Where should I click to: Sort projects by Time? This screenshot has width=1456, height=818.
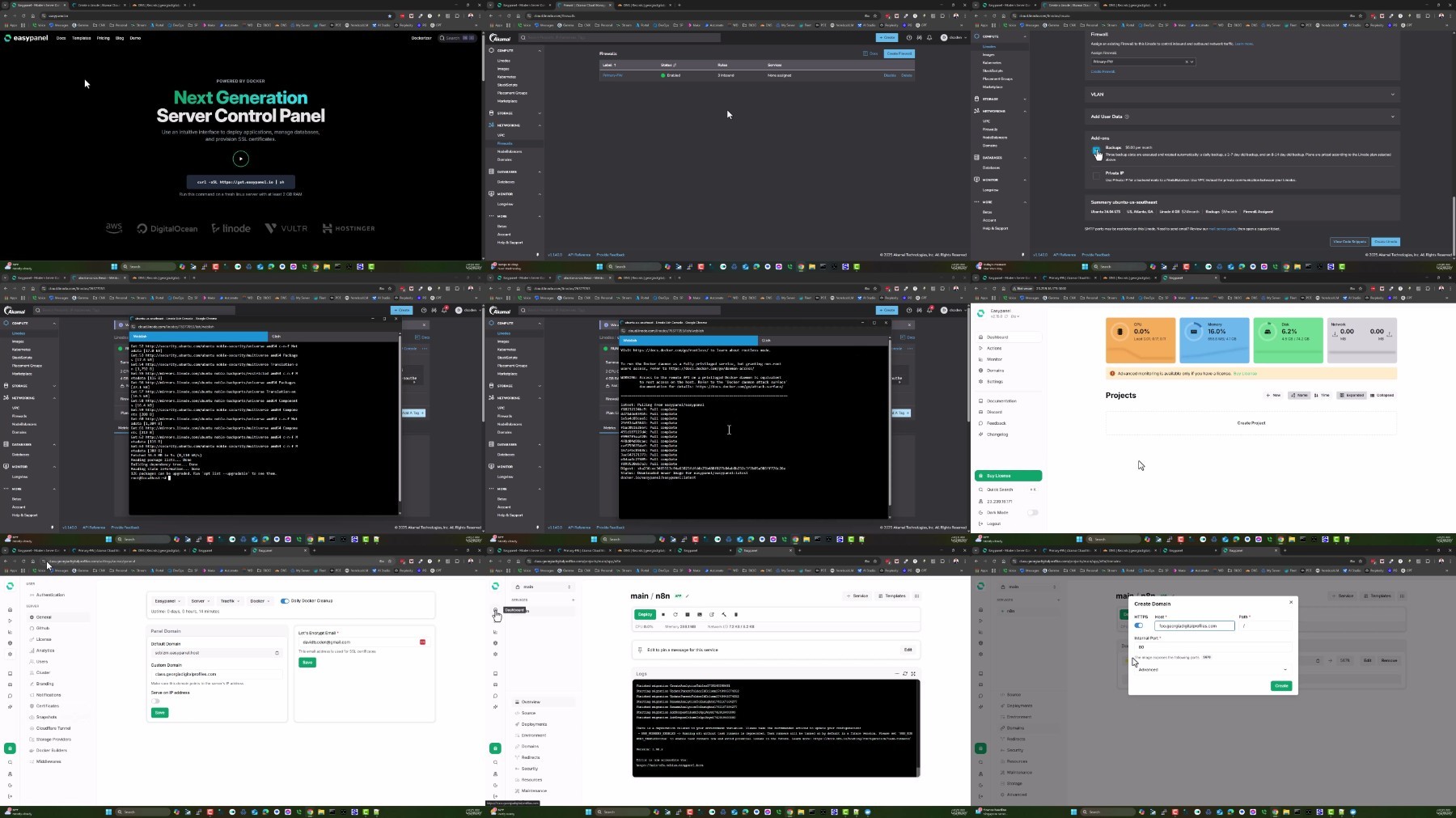[x=1322, y=396]
